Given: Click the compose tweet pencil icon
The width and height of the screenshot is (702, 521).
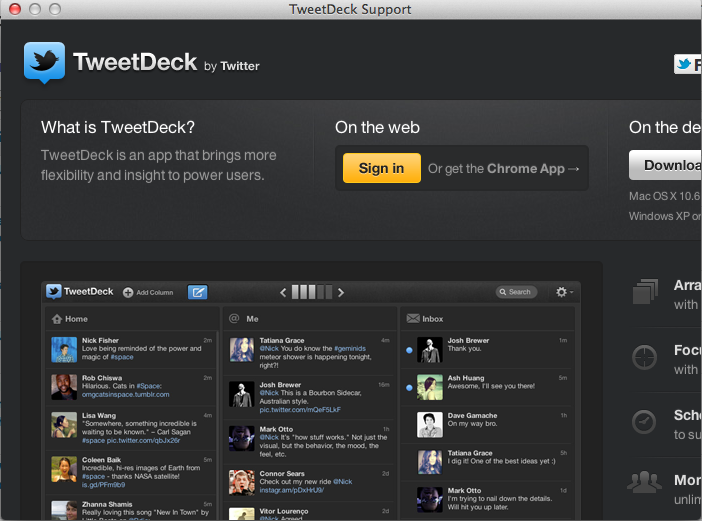Looking at the screenshot, I should [x=197, y=292].
